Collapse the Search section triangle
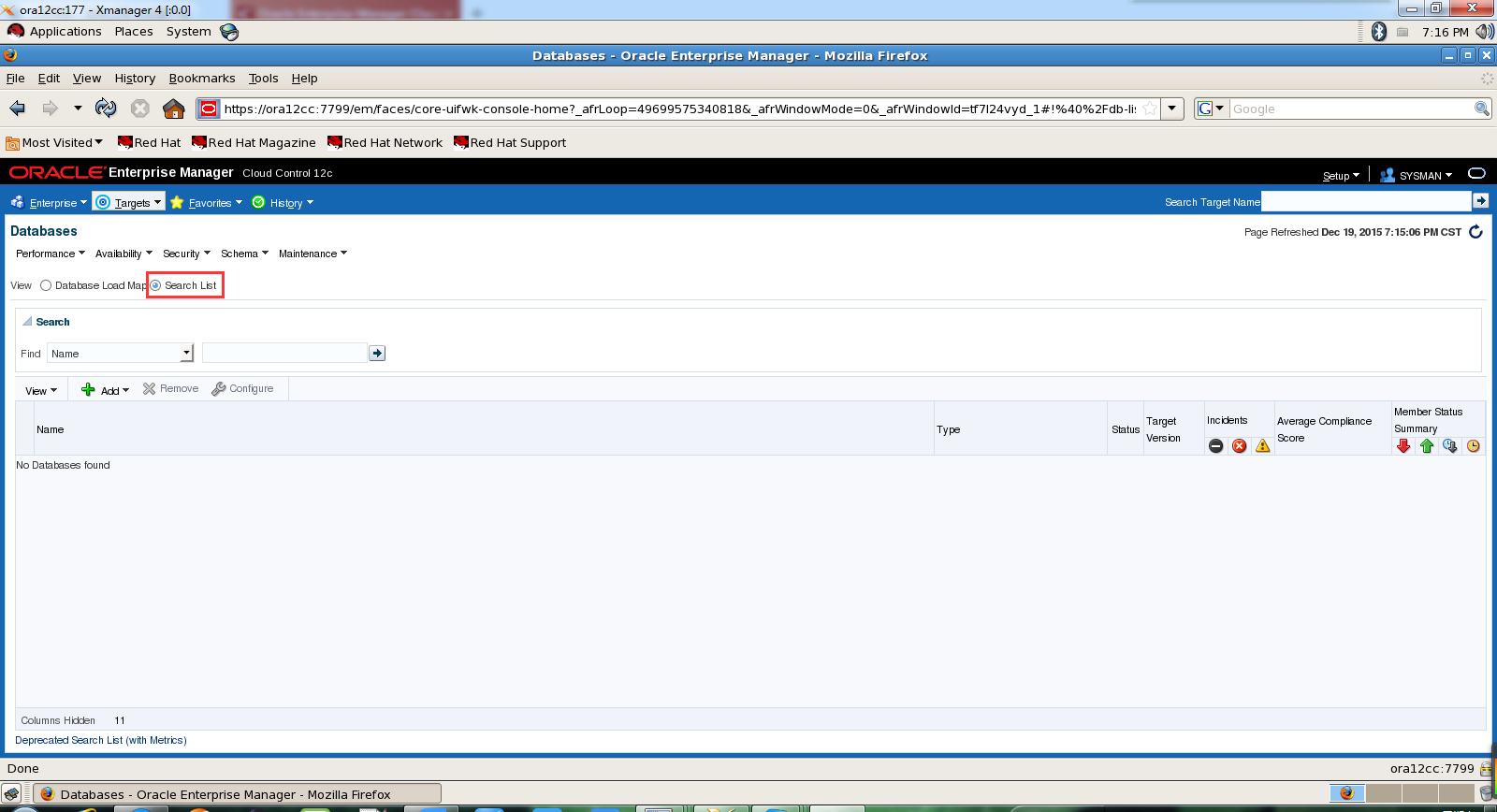1497x812 pixels. coord(27,321)
